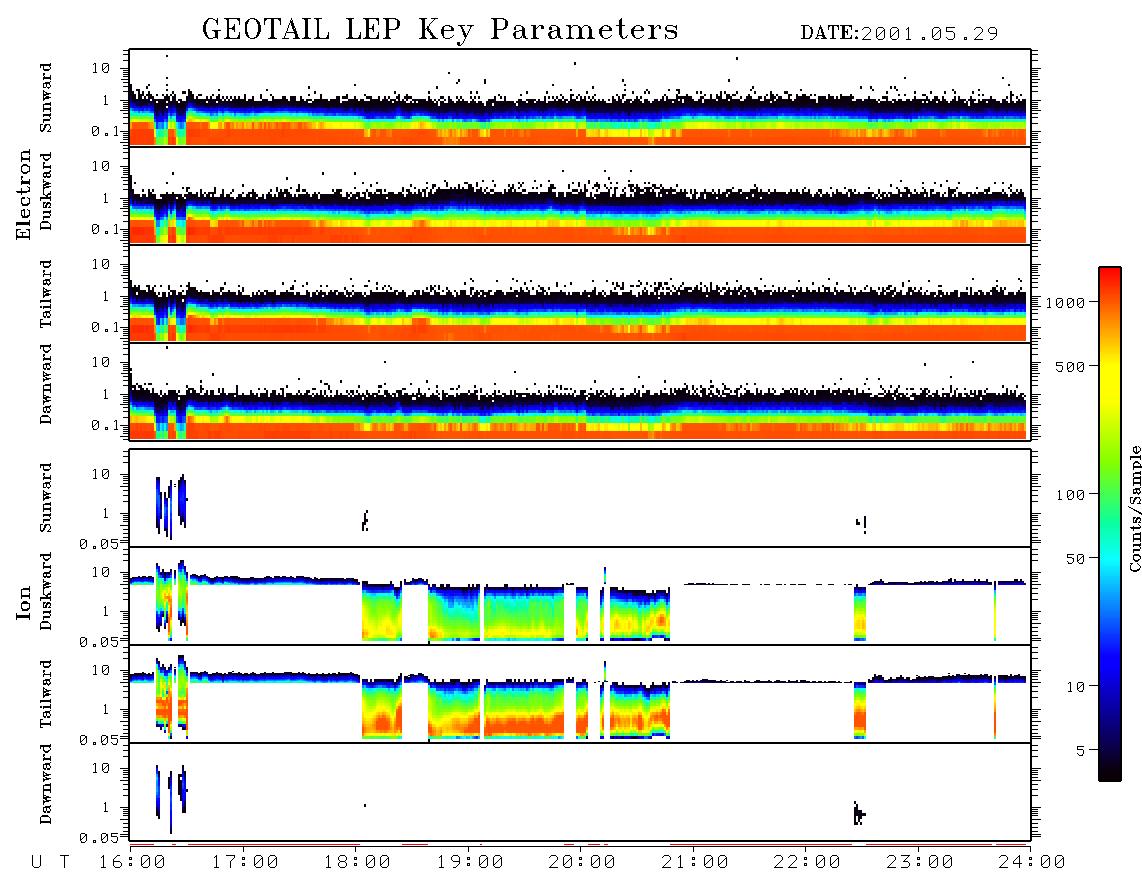
Task: Select the Ion Dawnward panel label
Action: coord(46,784)
